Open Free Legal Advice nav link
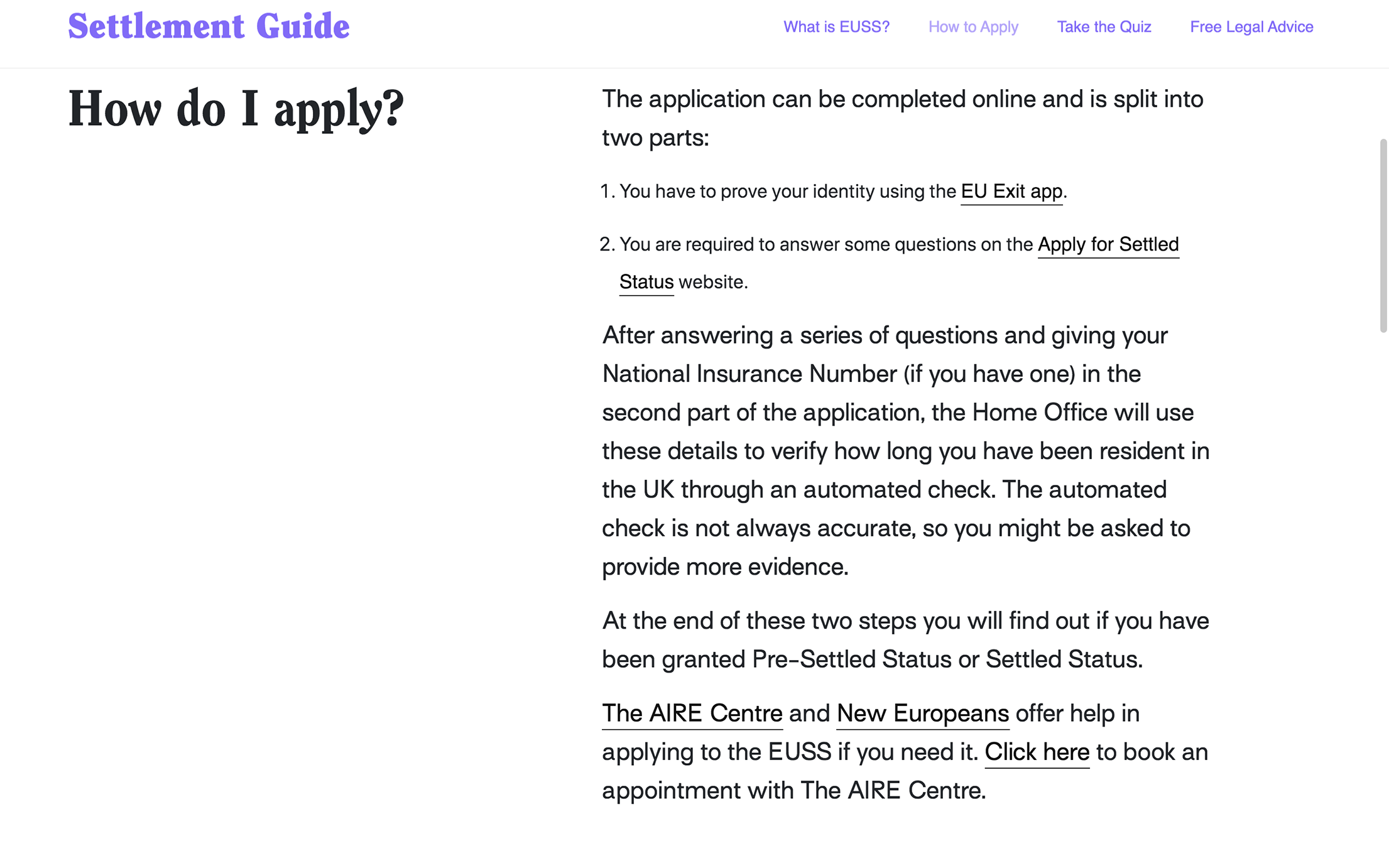Screen dimensions: 1389x868 1251,27
